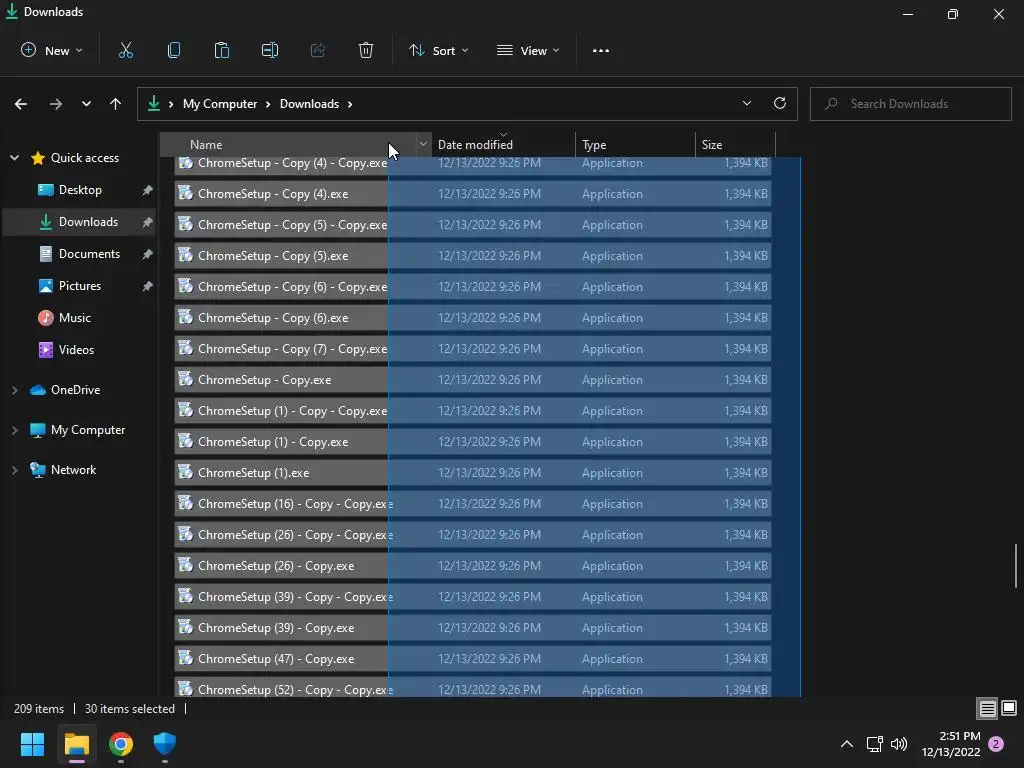Select ChromeSetup - Copy (6).exe
This screenshot has width=1024, height=768.
pos(473,318)
